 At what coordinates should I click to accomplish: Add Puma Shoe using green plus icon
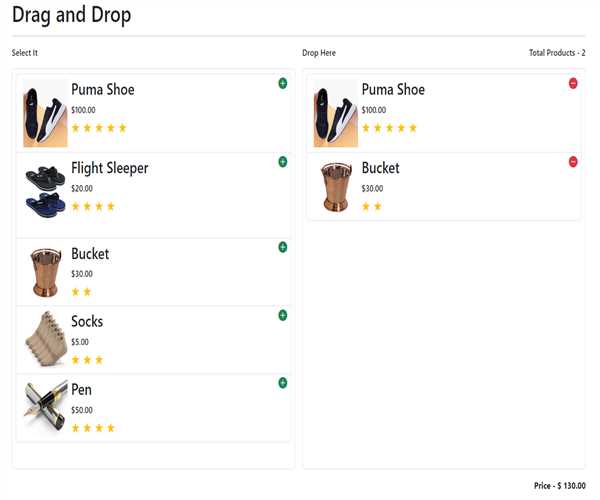[283, 83]
